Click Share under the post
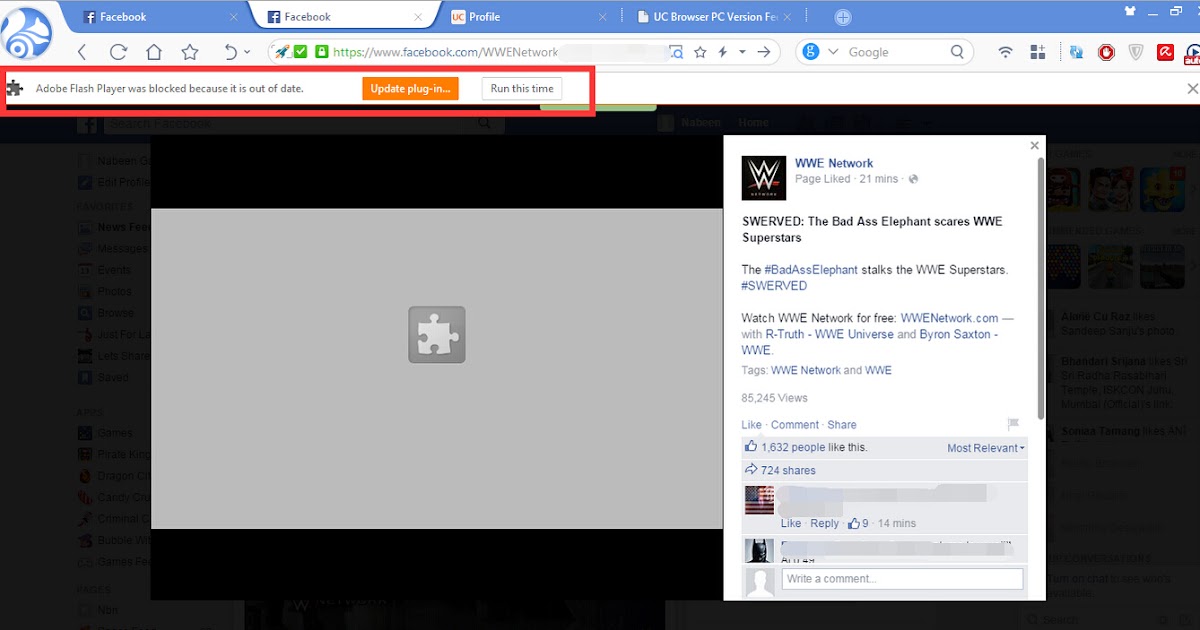 [842, 425]
